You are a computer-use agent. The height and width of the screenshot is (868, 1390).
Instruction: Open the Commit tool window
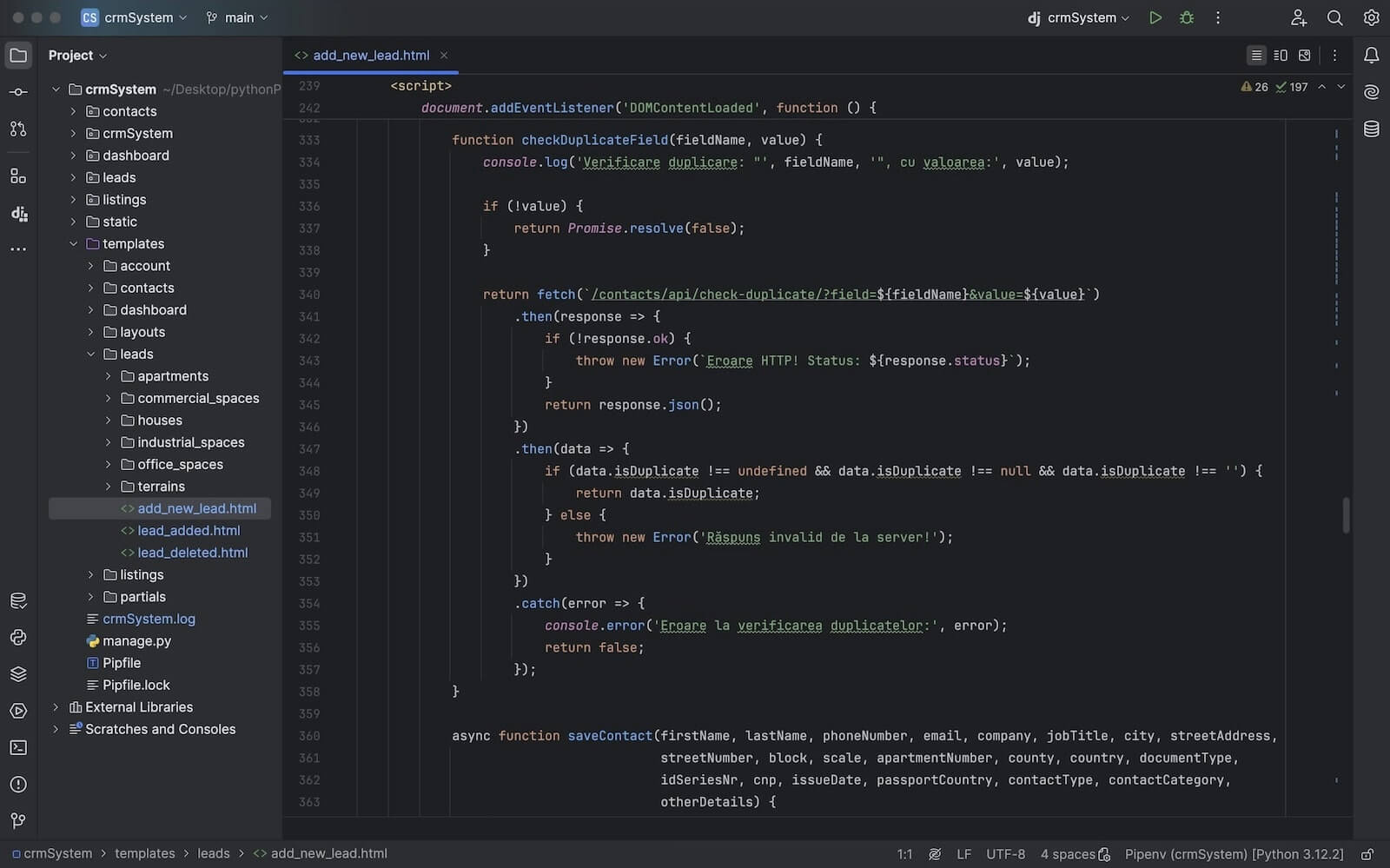point(18,92)
